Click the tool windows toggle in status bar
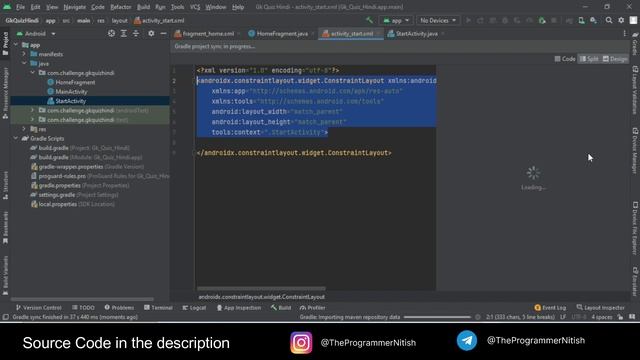Screen dimensions: 640x360 [x=5, y=317]
